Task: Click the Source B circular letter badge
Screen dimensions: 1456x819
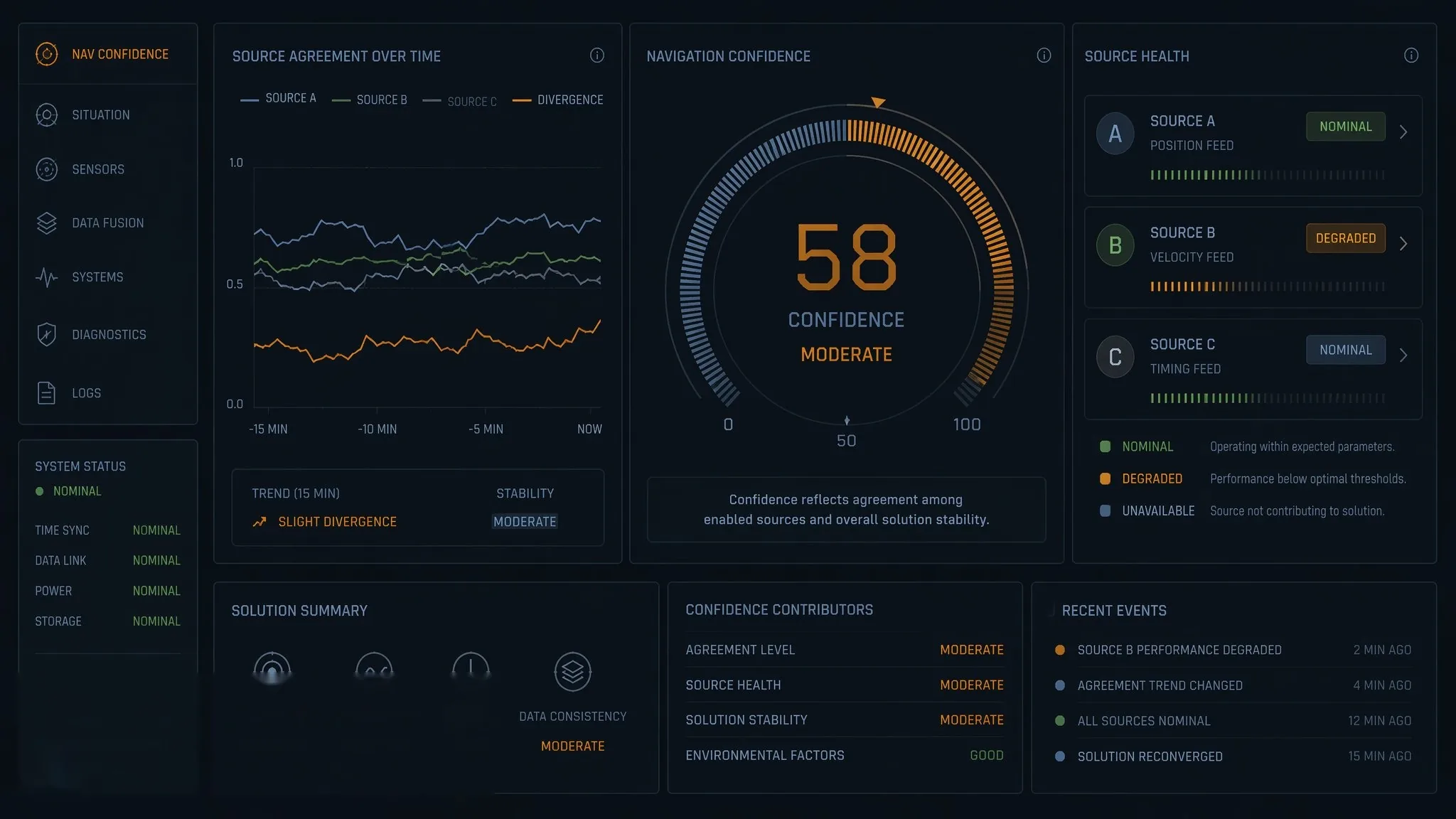Action: coord(1115,245)
